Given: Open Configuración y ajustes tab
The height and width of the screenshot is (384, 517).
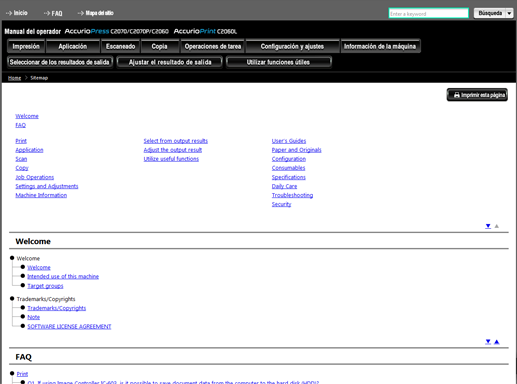Looking at the screenshot, I should (x=292, y=46).
